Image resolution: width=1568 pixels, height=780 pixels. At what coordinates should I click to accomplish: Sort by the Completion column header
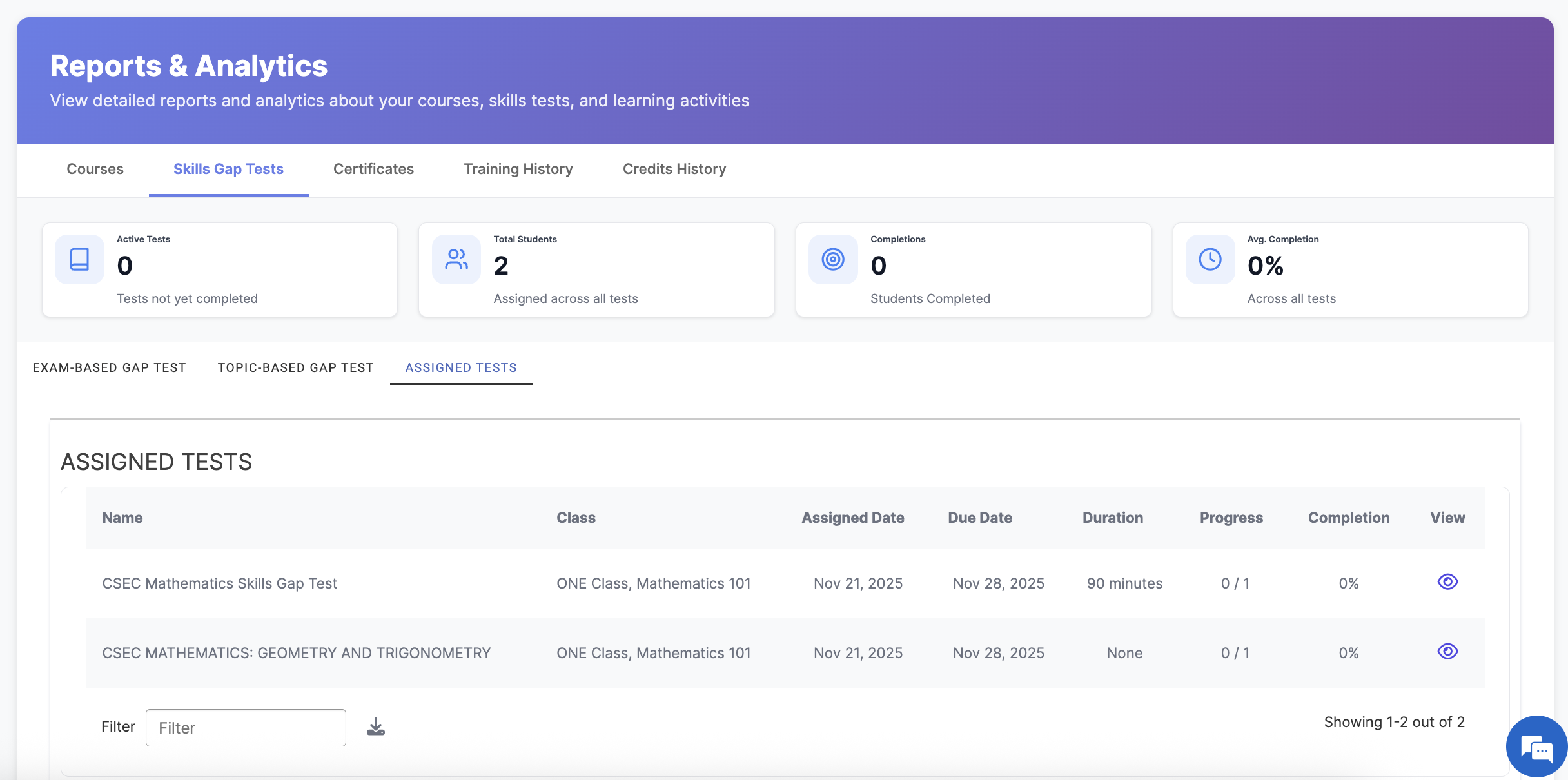pos(1349,518)
